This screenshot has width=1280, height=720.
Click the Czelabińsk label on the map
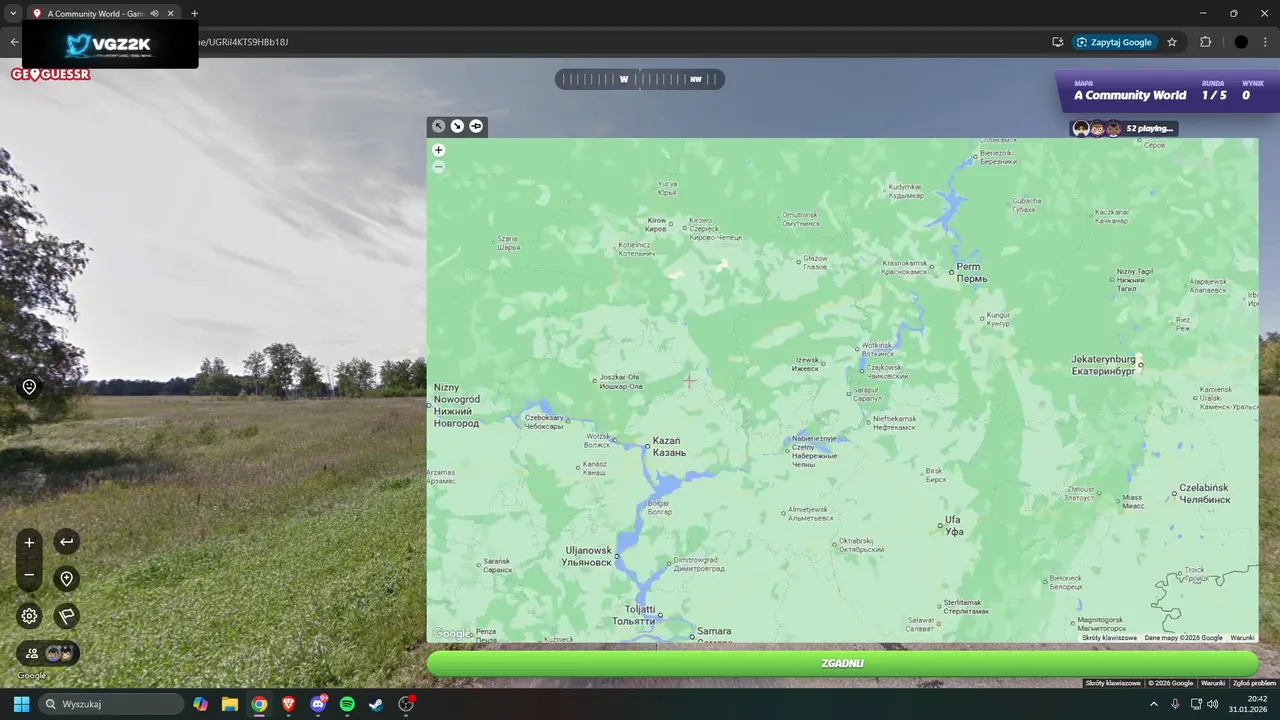1204,493
